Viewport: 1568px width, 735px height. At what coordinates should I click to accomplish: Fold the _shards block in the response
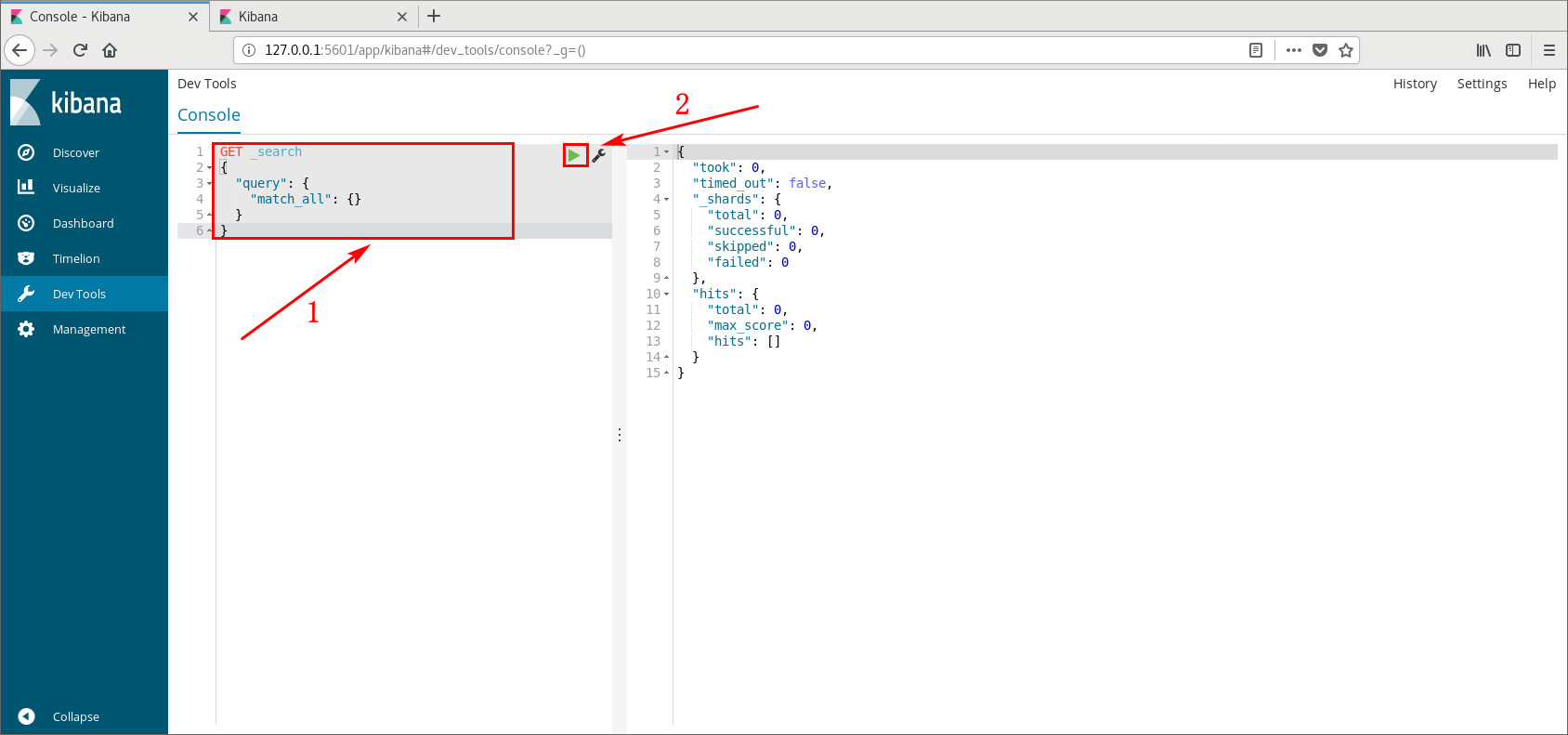(x=667, y=200)
